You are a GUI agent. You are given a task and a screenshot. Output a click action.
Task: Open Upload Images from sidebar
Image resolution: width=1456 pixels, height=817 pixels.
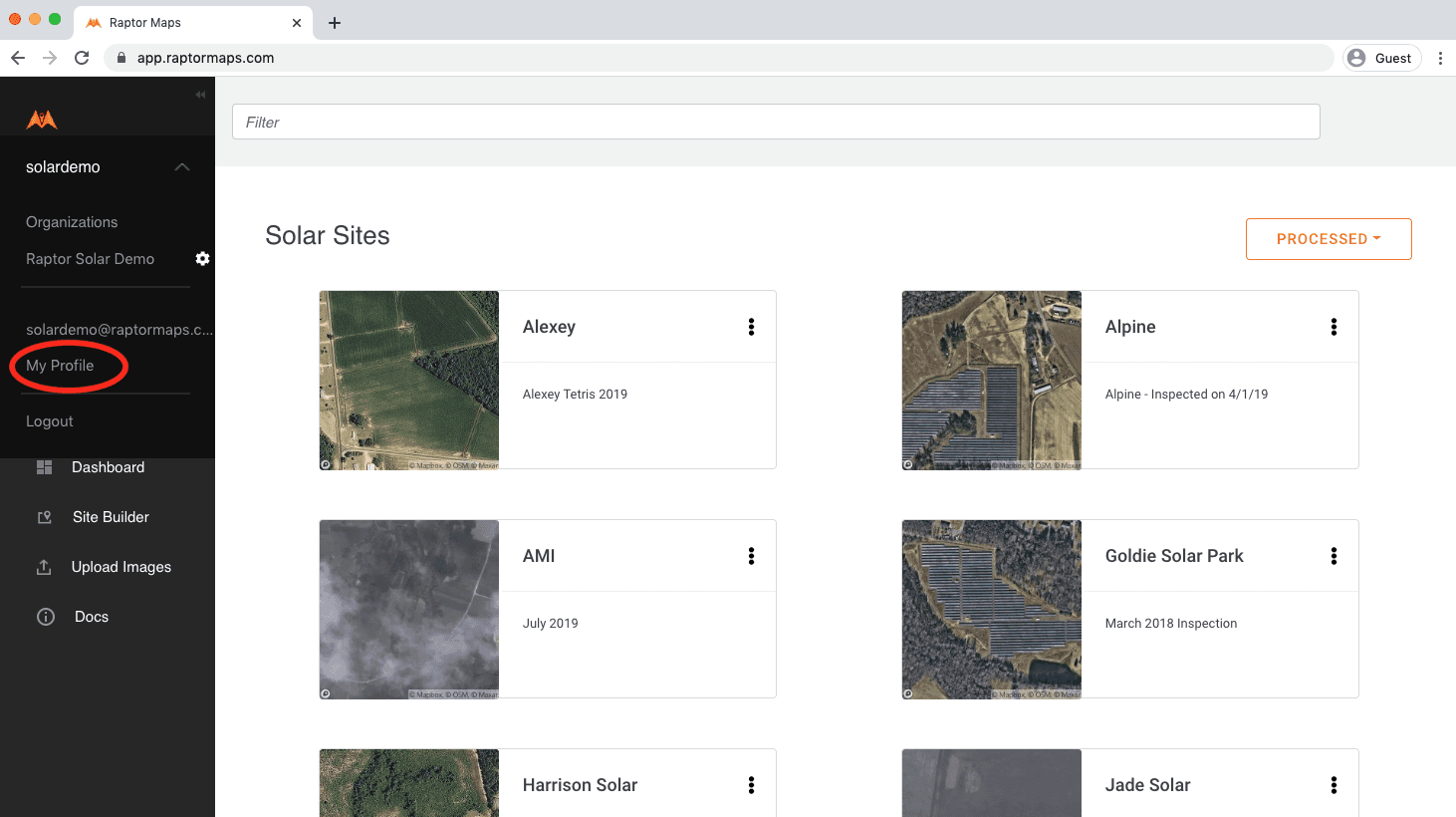[x=121, y=567]
